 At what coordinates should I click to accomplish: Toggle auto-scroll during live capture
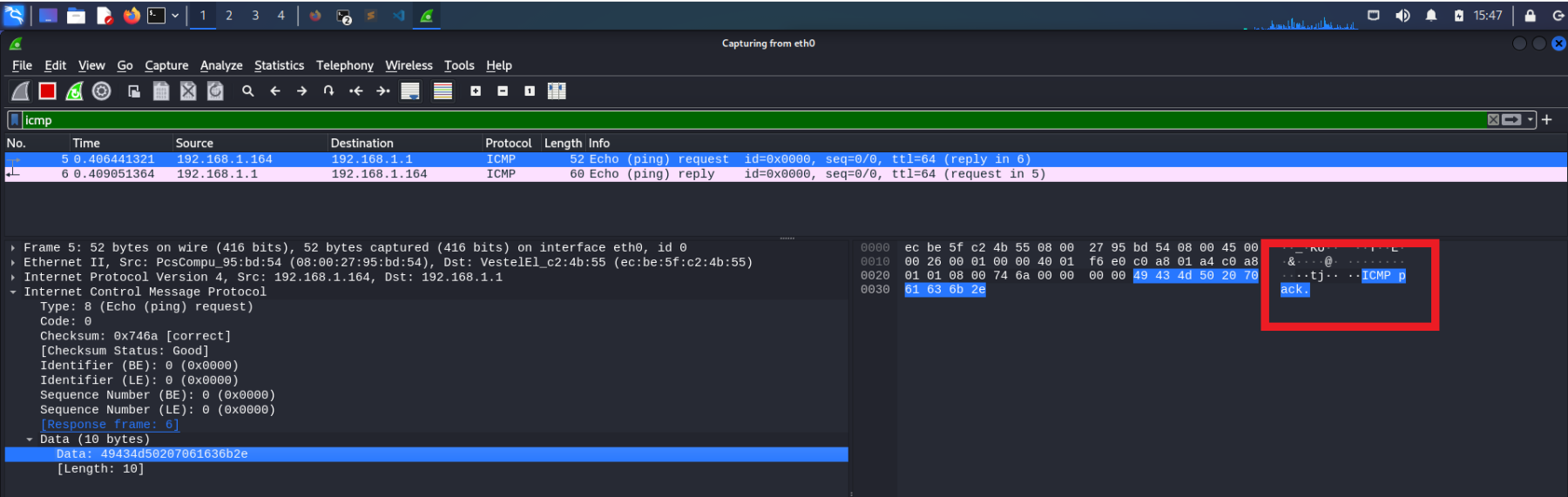(x=410, y=91)
